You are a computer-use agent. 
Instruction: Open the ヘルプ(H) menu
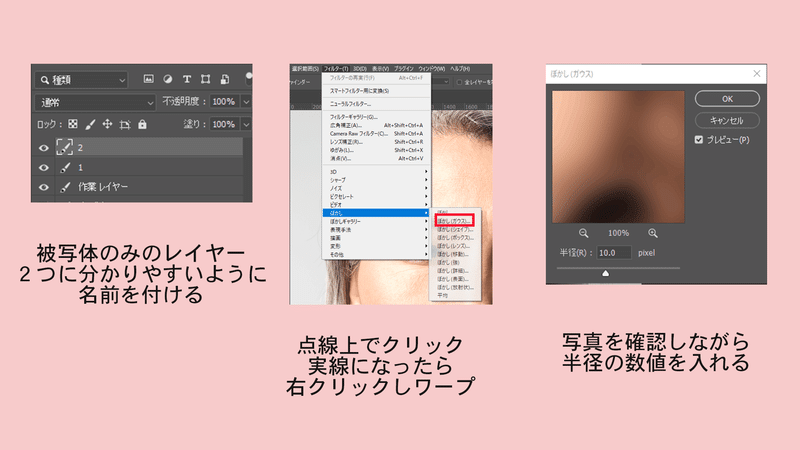(x=460, y=68)
